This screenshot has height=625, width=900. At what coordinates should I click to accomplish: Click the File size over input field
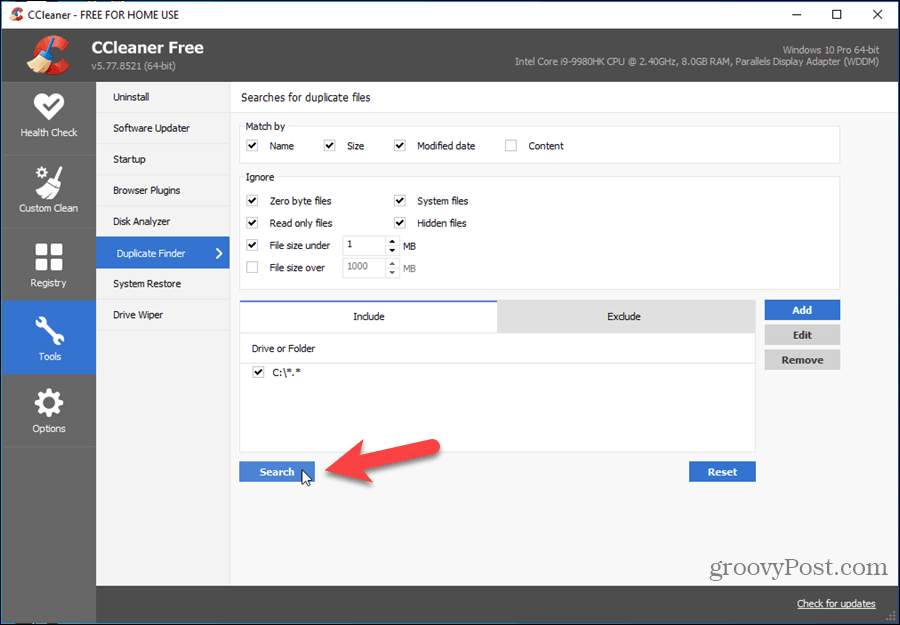click(364, 267)
